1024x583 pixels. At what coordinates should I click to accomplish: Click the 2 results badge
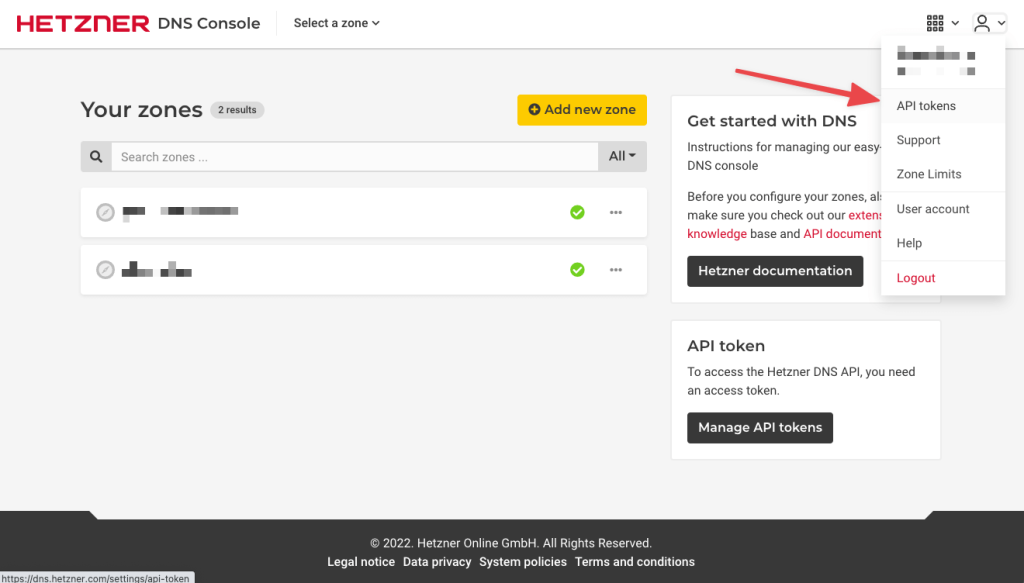click(x=237, y=110)
